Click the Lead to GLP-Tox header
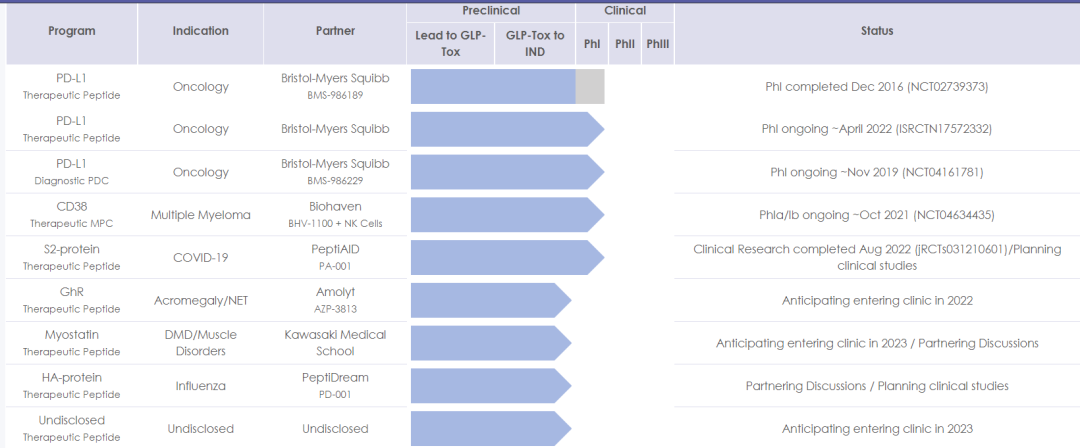The height and width of the screenshot is (448, 1080). (x=450, y=43)
